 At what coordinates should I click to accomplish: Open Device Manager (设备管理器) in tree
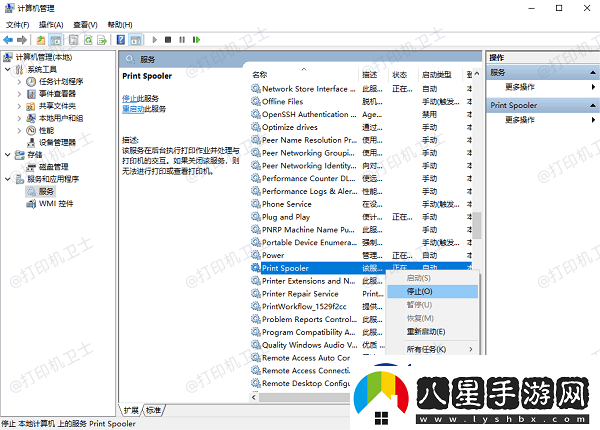(x=57, y=143)
